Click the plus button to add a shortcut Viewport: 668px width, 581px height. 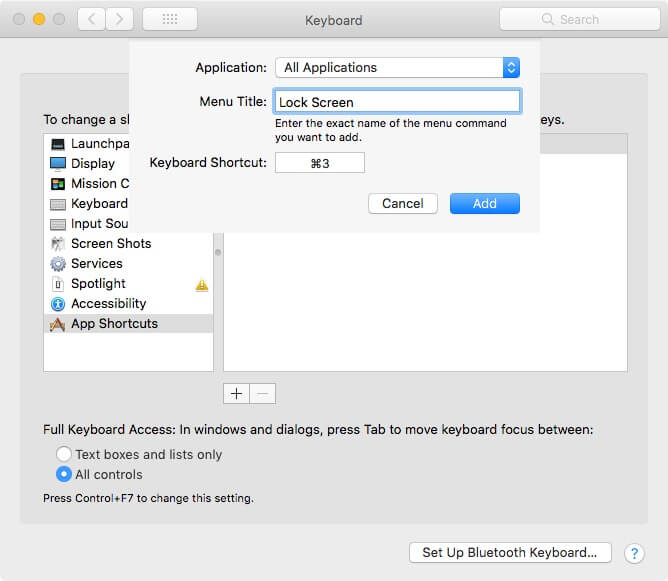(236, 394)
